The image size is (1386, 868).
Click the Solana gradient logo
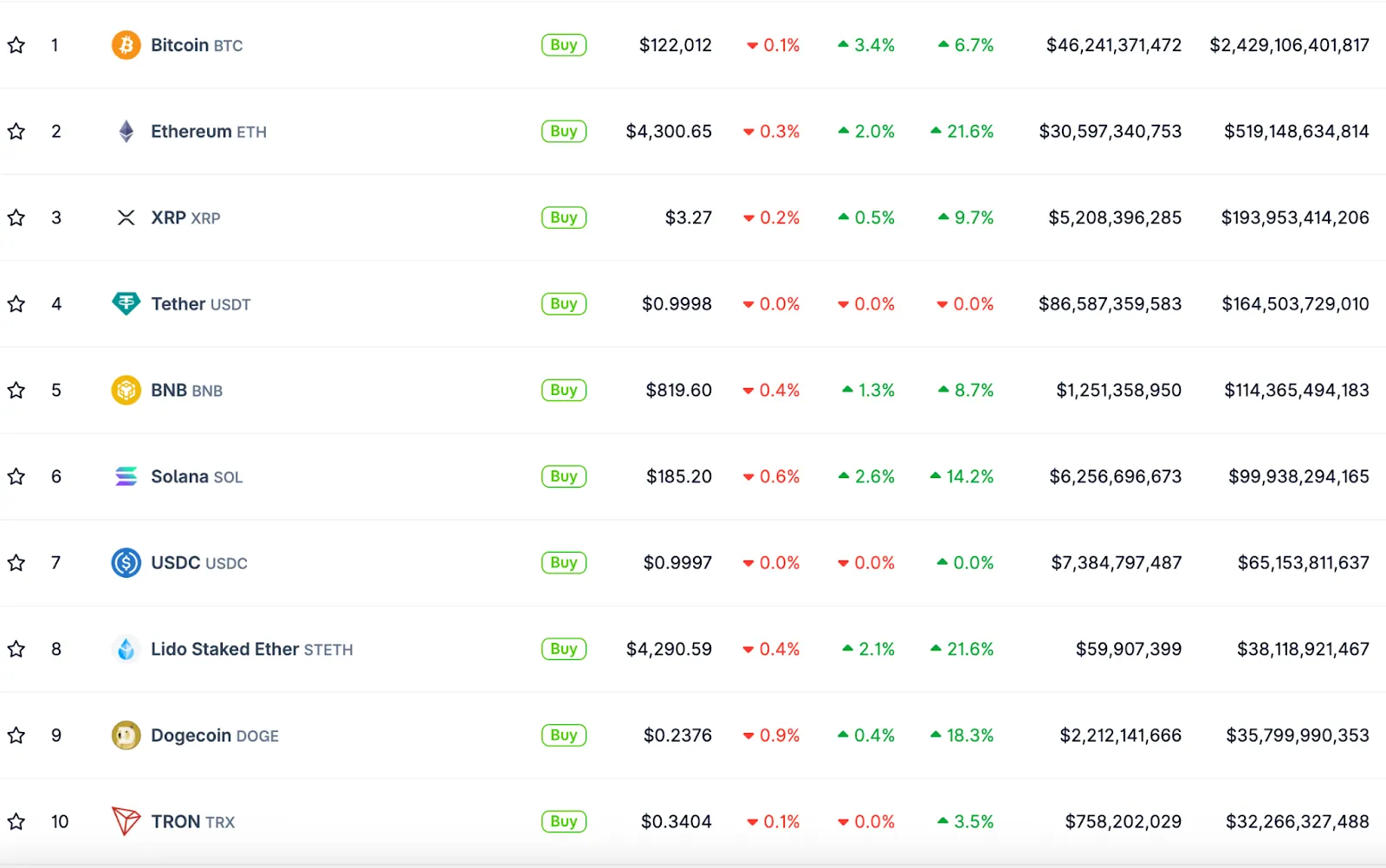point(126,476)
